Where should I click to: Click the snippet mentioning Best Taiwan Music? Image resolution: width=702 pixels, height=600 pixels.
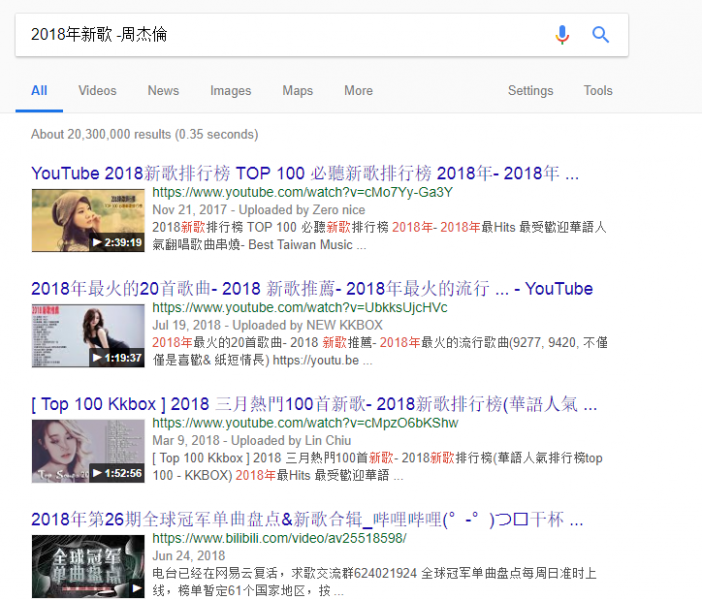(379, 236)
